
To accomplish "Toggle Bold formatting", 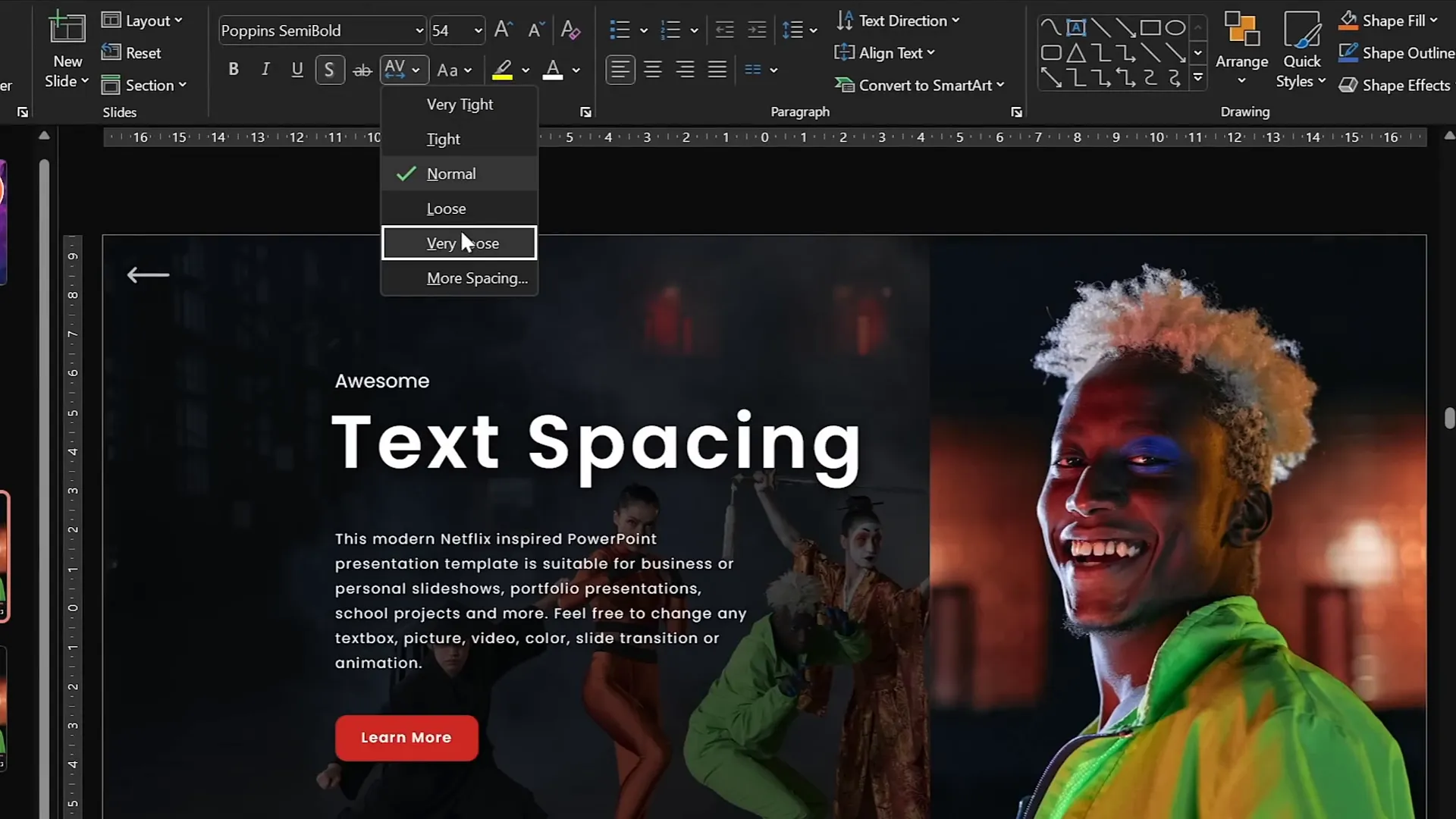I will click(234, 70).
